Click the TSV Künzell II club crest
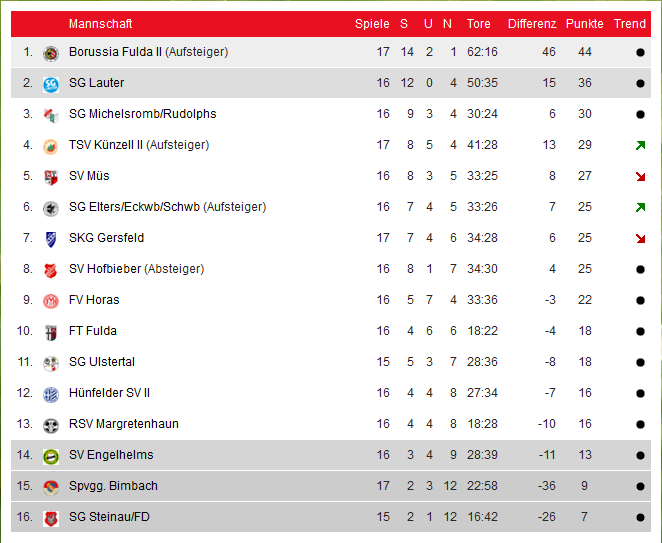This screenshot has width=662, height=543. click(51, 147)
